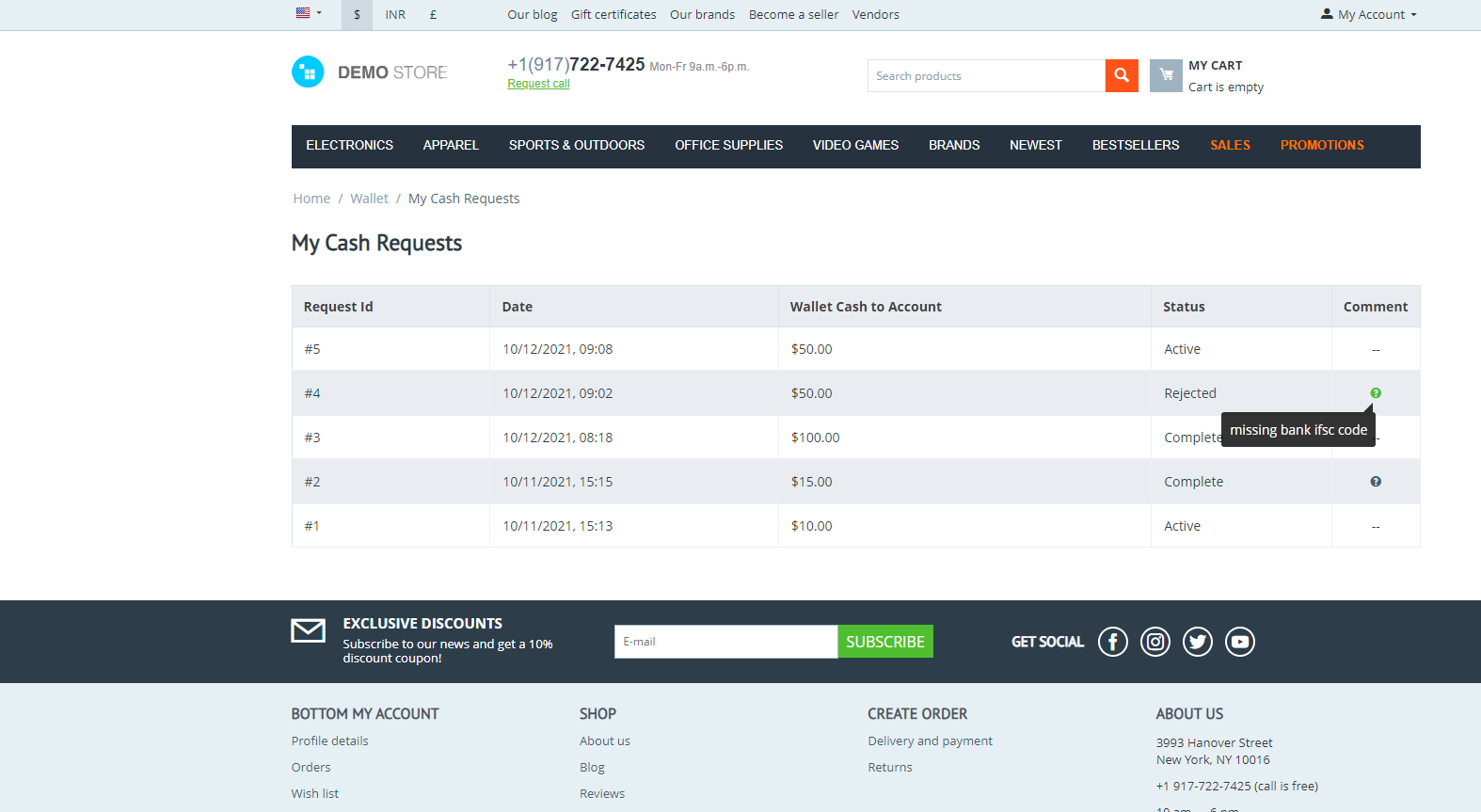Open the Electronics category menu
1481x812 pixels.
[x=350, y=146]
